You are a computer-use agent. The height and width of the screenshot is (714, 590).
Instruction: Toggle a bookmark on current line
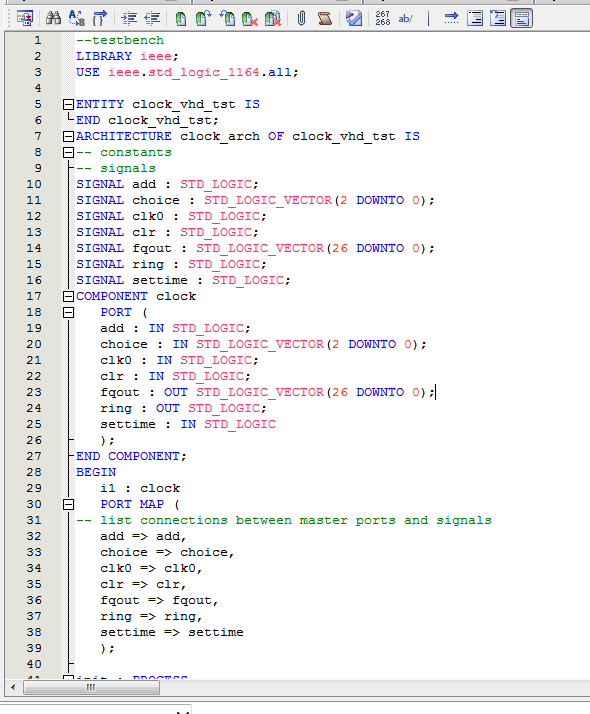click(x=180, y=18)
